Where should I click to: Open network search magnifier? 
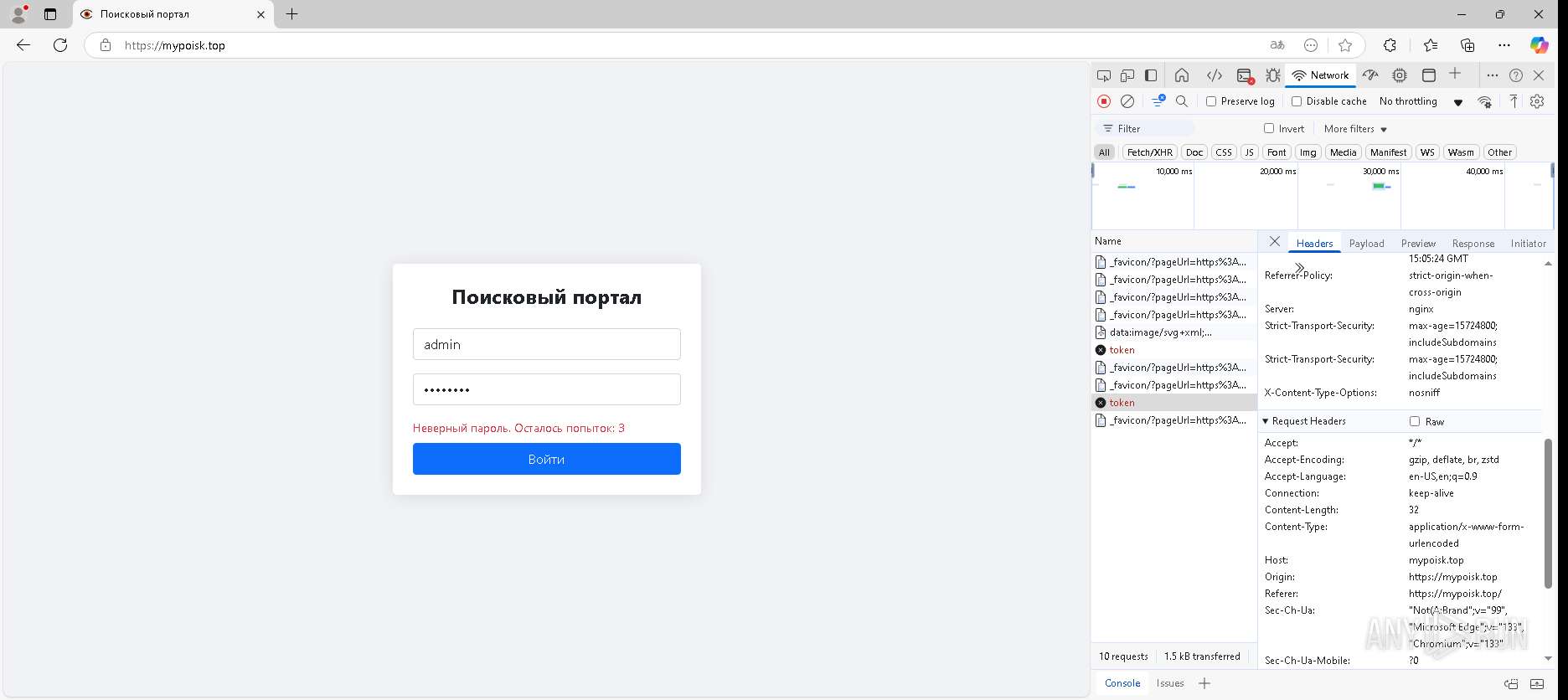tap(1182, 101)
